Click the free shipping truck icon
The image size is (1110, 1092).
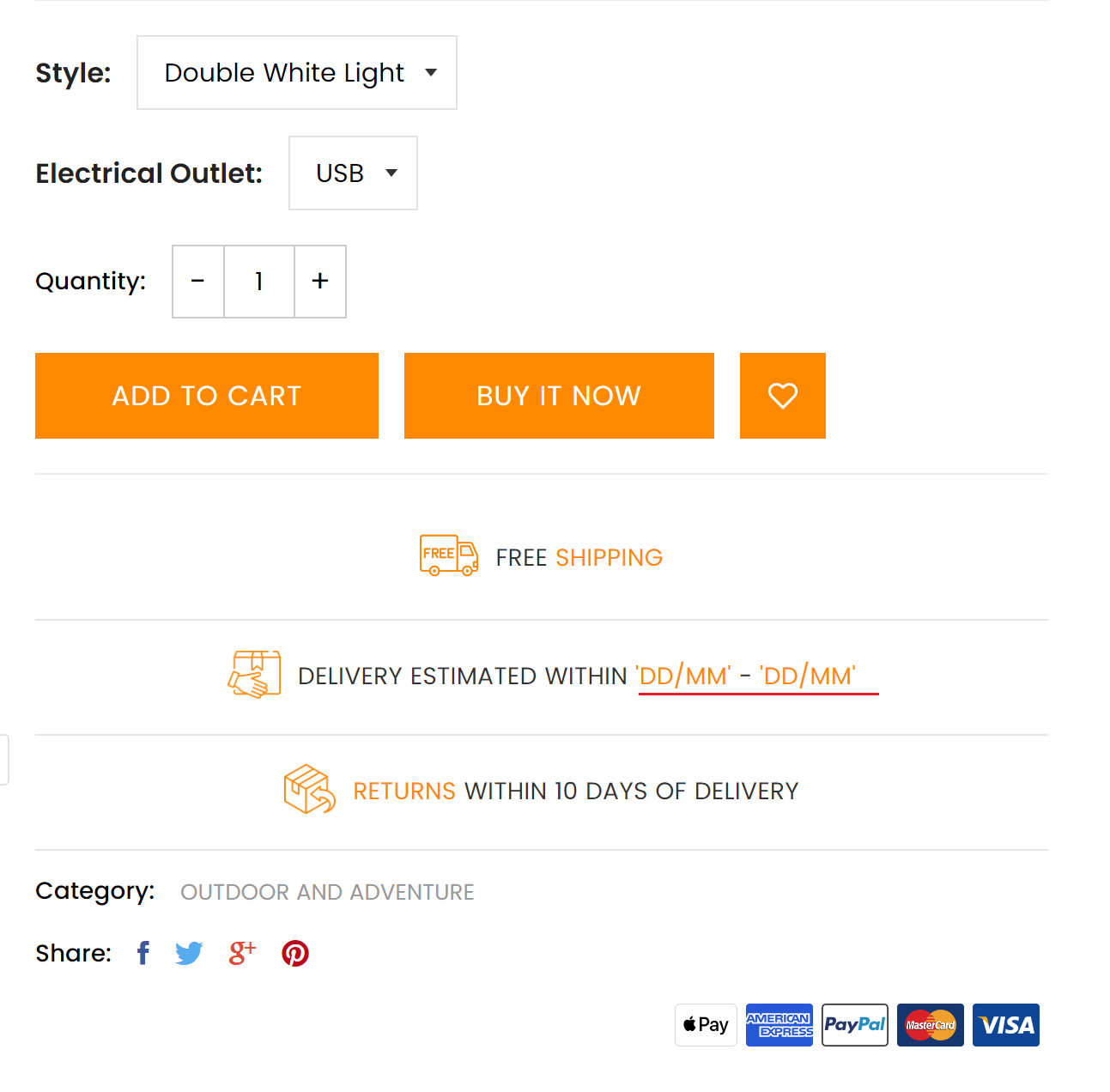448,555
